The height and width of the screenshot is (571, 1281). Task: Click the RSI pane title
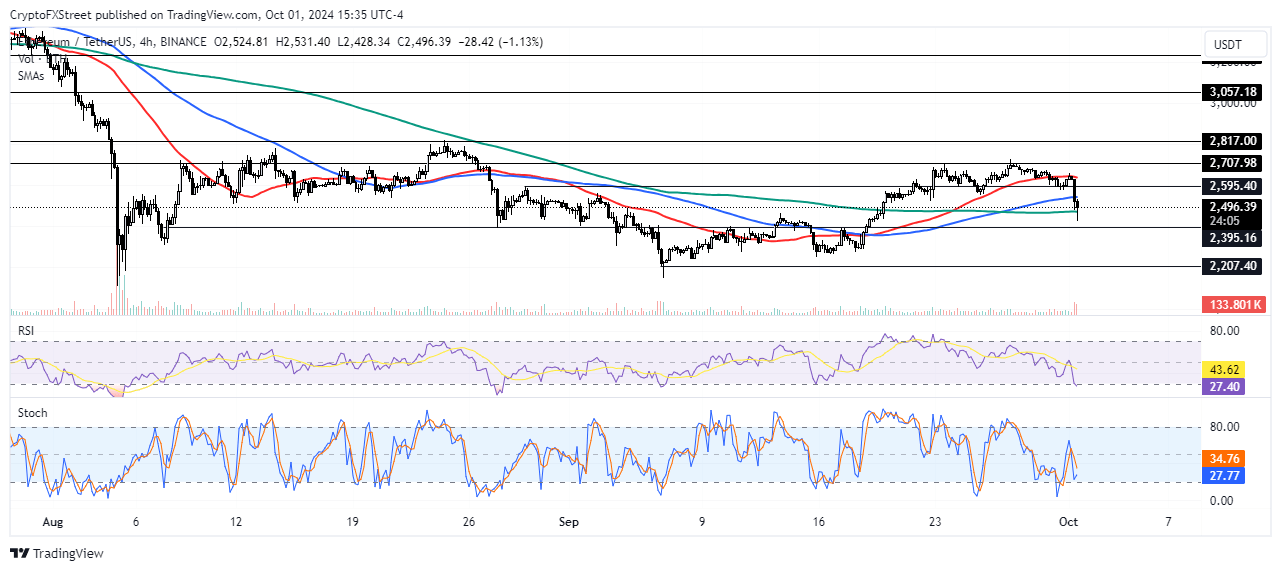tap(26, 327)
